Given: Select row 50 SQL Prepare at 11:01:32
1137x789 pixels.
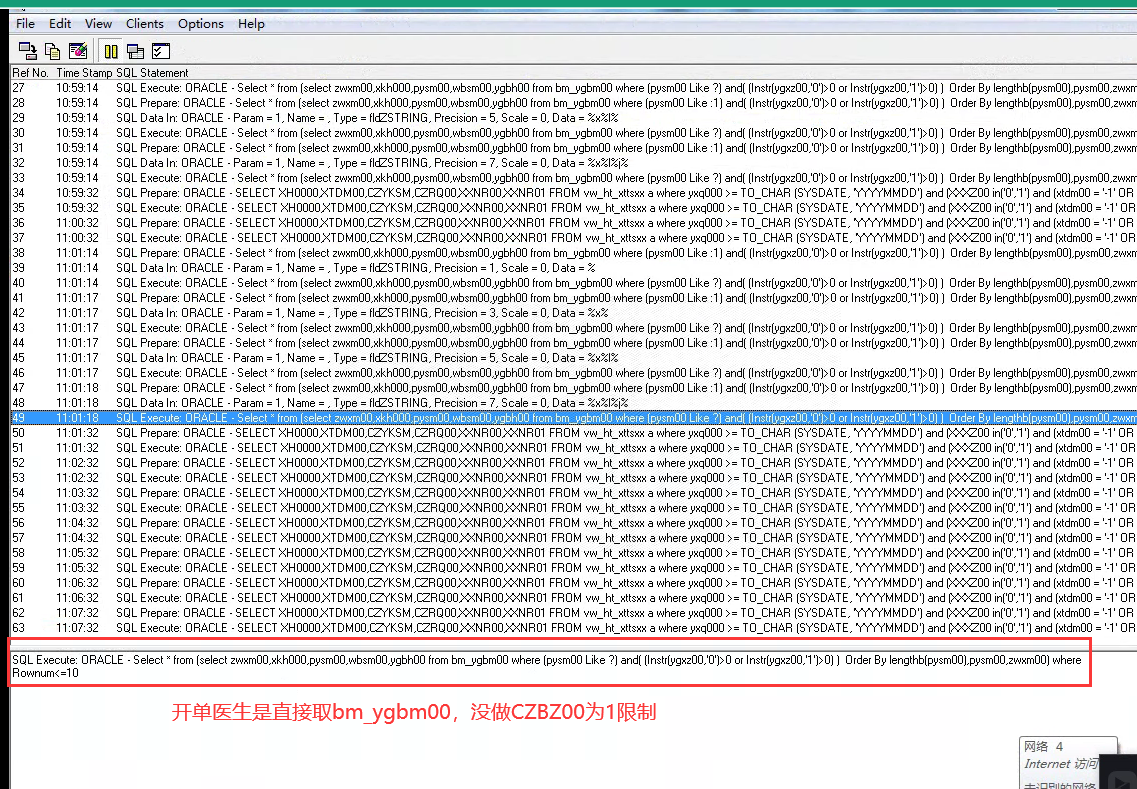Looking at the screenshot, I should [574, 432].
